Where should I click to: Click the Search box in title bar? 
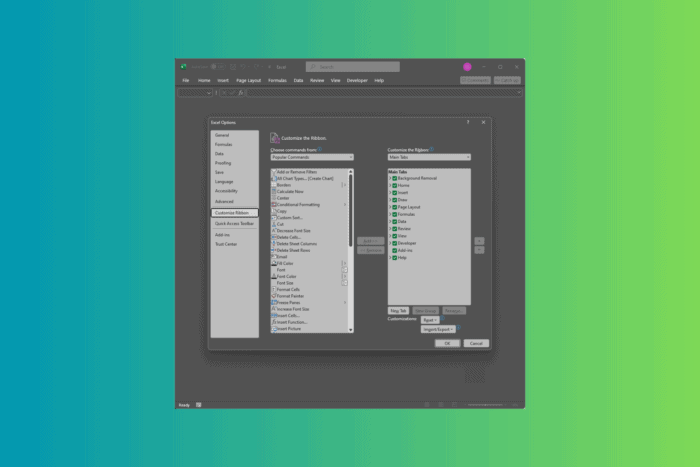point(353,67)
